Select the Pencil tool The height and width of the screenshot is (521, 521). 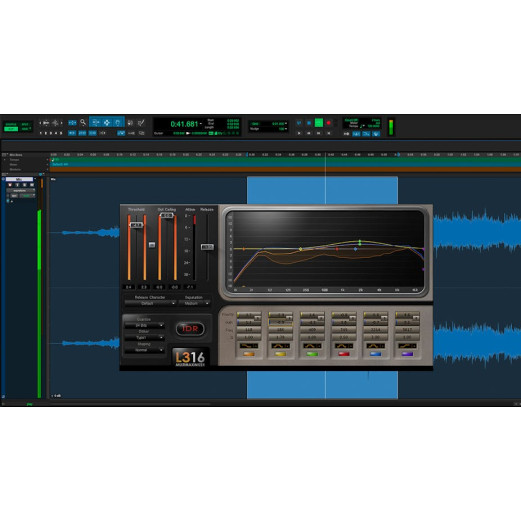(x=141, y=123)
